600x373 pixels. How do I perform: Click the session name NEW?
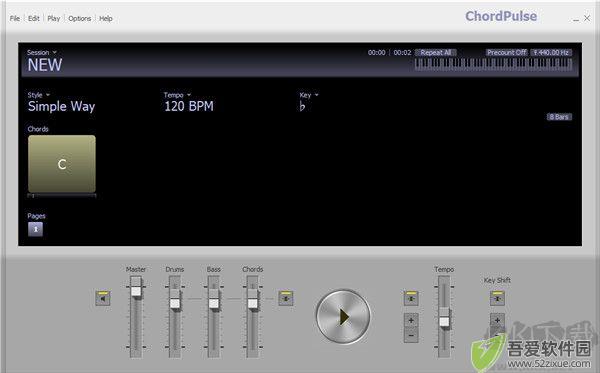click(45, 65)
